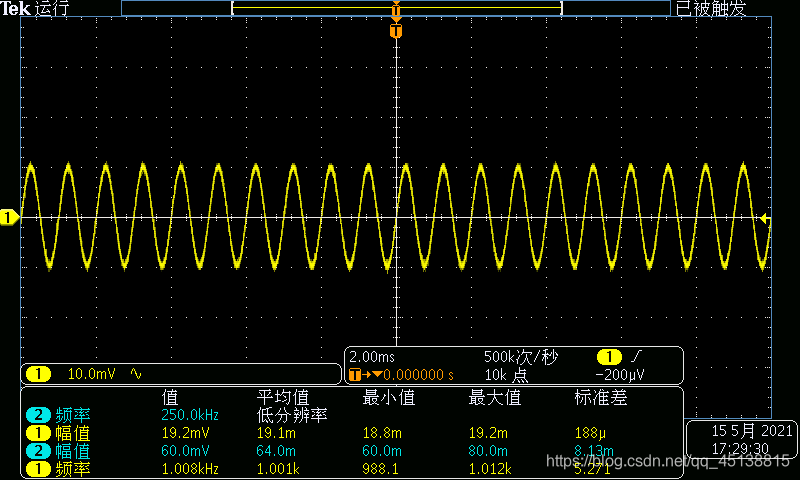Viewport: 800px width, 480px height.
Task: Click the 0.000000 s trigger delay value
Action: point(418,375)
